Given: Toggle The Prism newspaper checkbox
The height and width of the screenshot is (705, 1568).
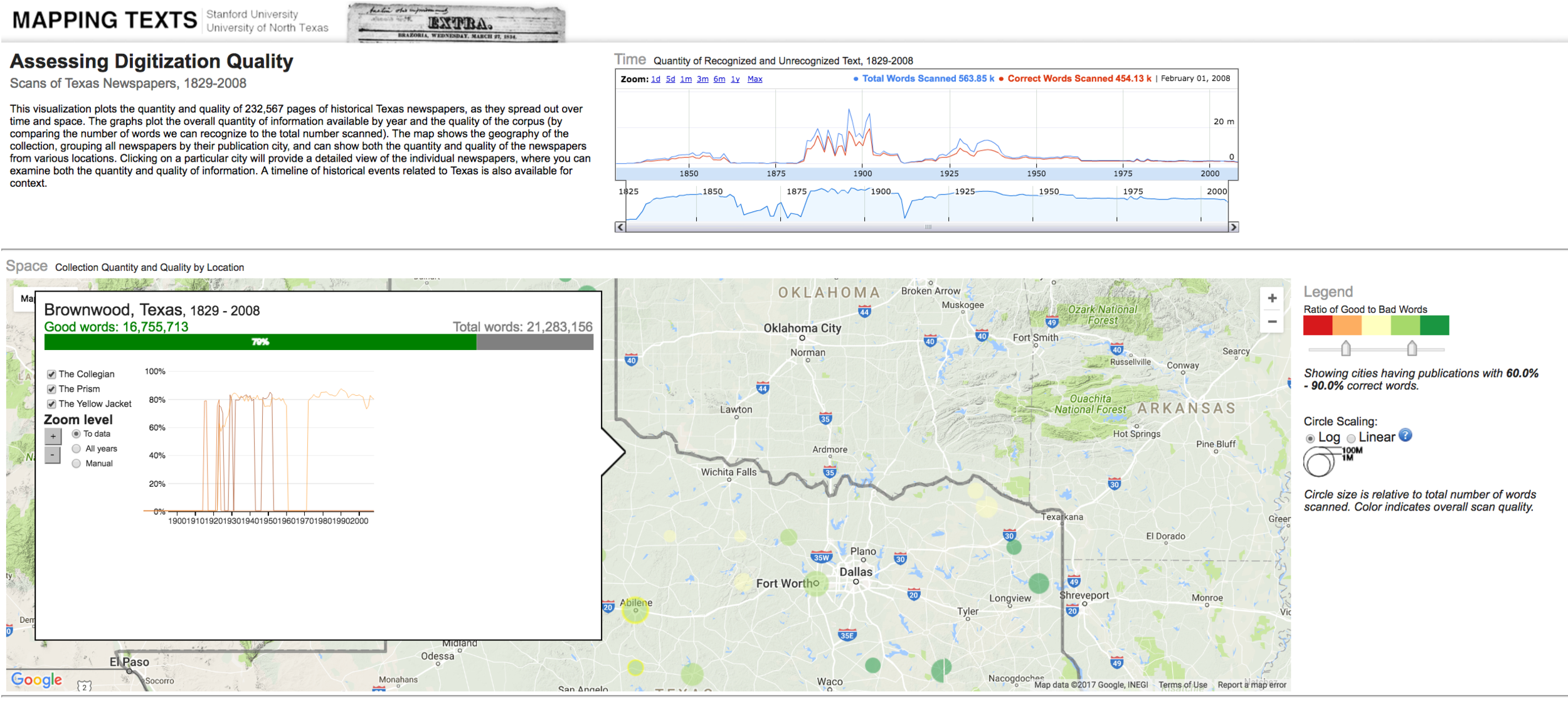Looking at the screenshot, I should pyautogui.click(x=51, y=390).
